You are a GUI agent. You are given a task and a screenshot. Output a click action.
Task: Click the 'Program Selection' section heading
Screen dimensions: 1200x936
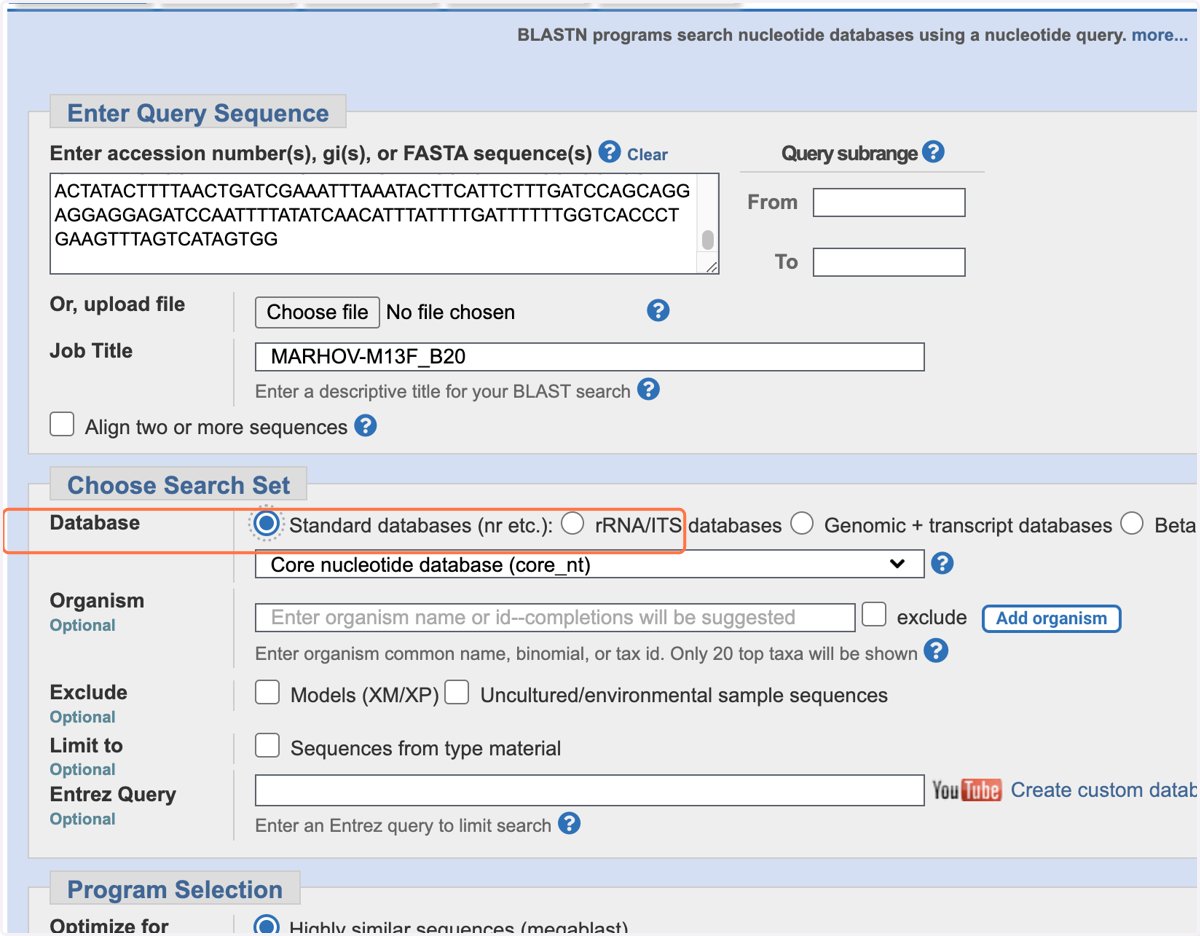[x=175, y=890]
